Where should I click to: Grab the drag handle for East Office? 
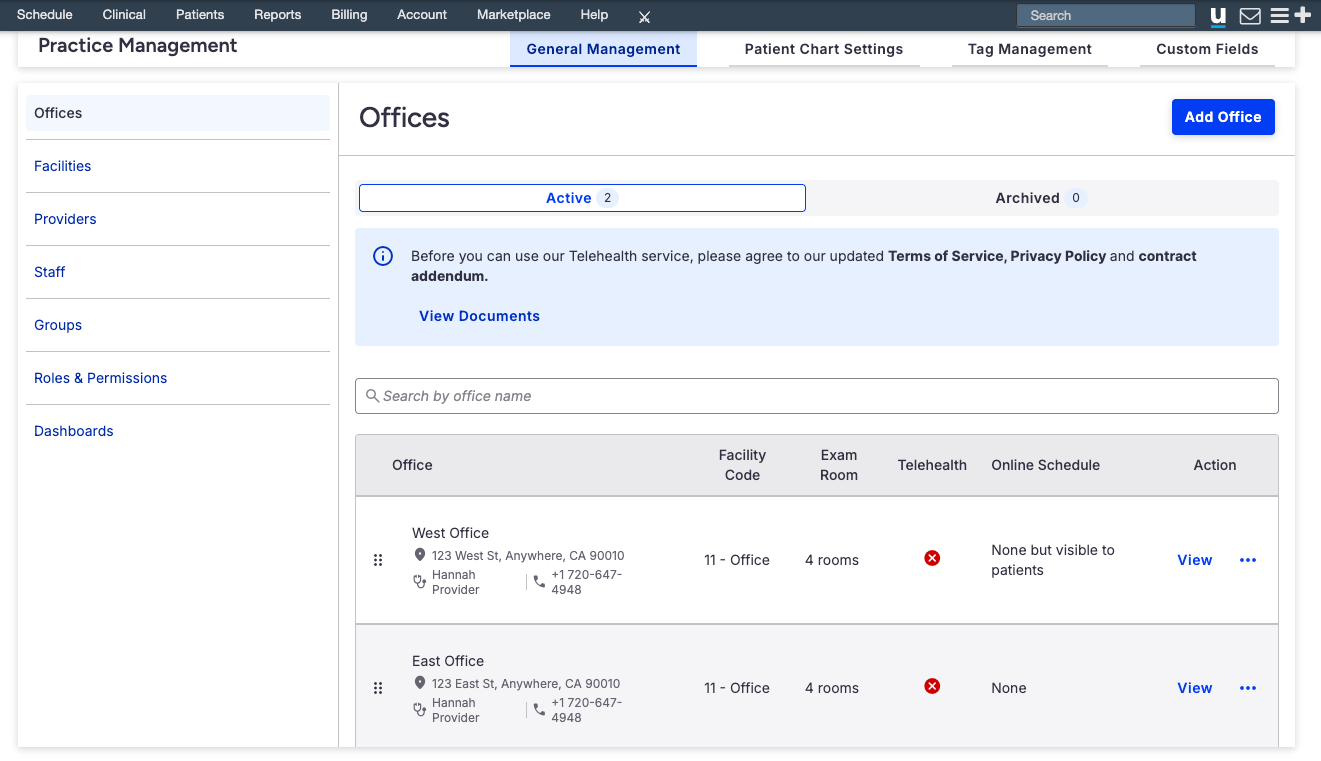tap(378, 688)
